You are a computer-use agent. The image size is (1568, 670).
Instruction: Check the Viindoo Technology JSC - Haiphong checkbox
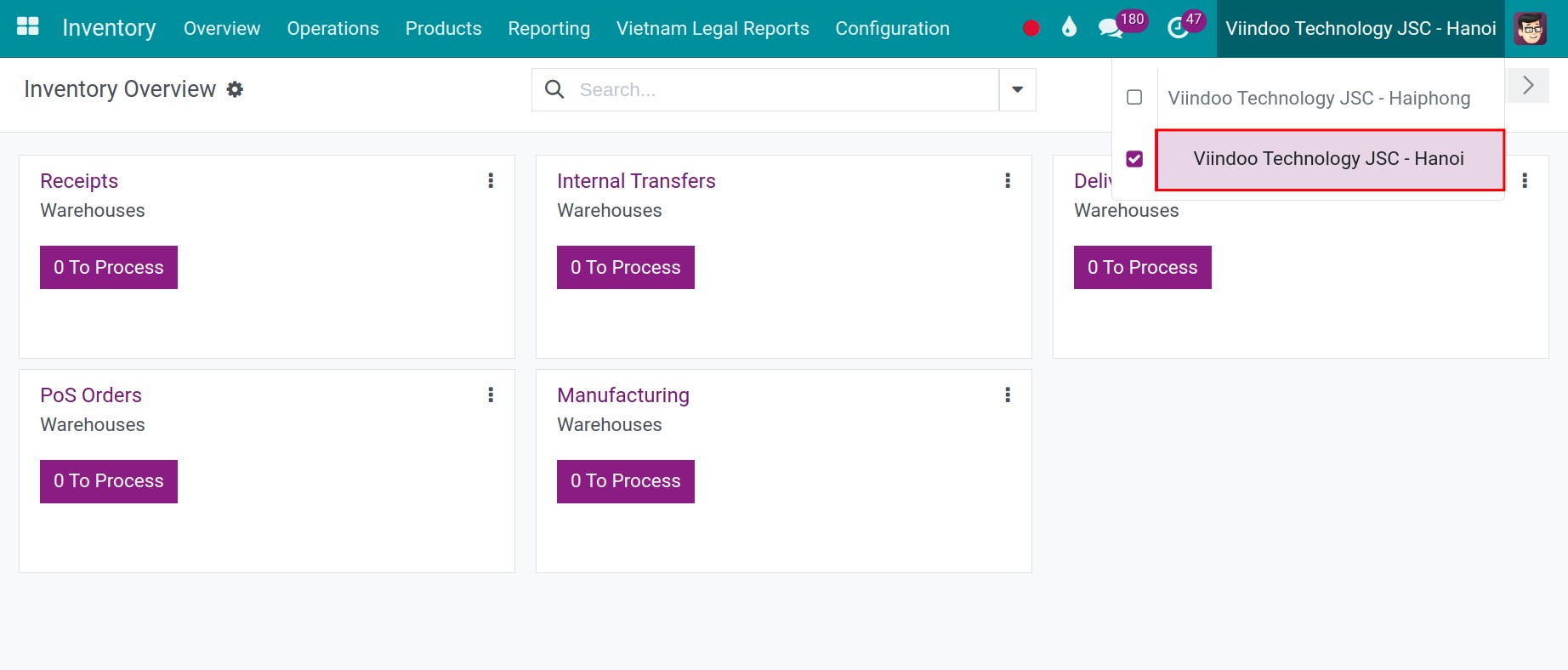point(1134,97)
